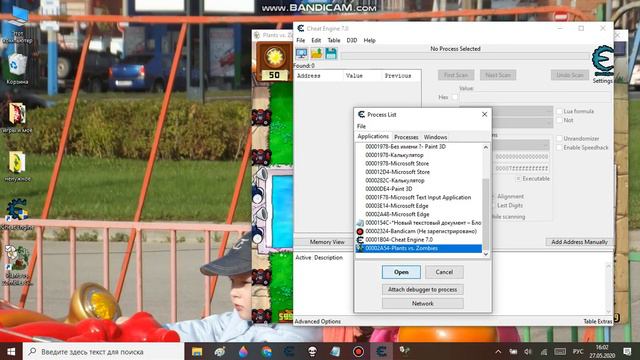Click the Value input field
This screenshot has height=360, width=640.
coord(535,97)
